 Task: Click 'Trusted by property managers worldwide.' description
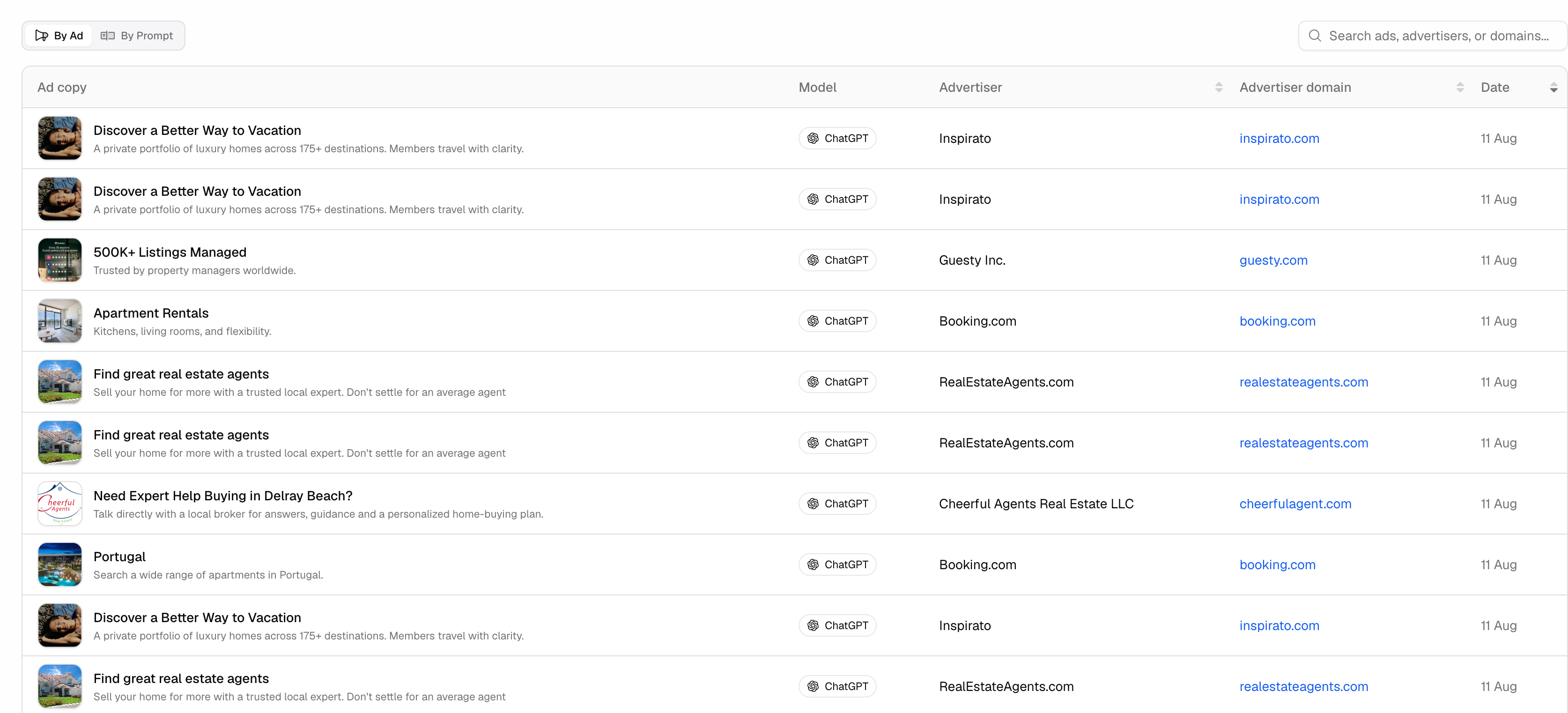tap(195, 270)
